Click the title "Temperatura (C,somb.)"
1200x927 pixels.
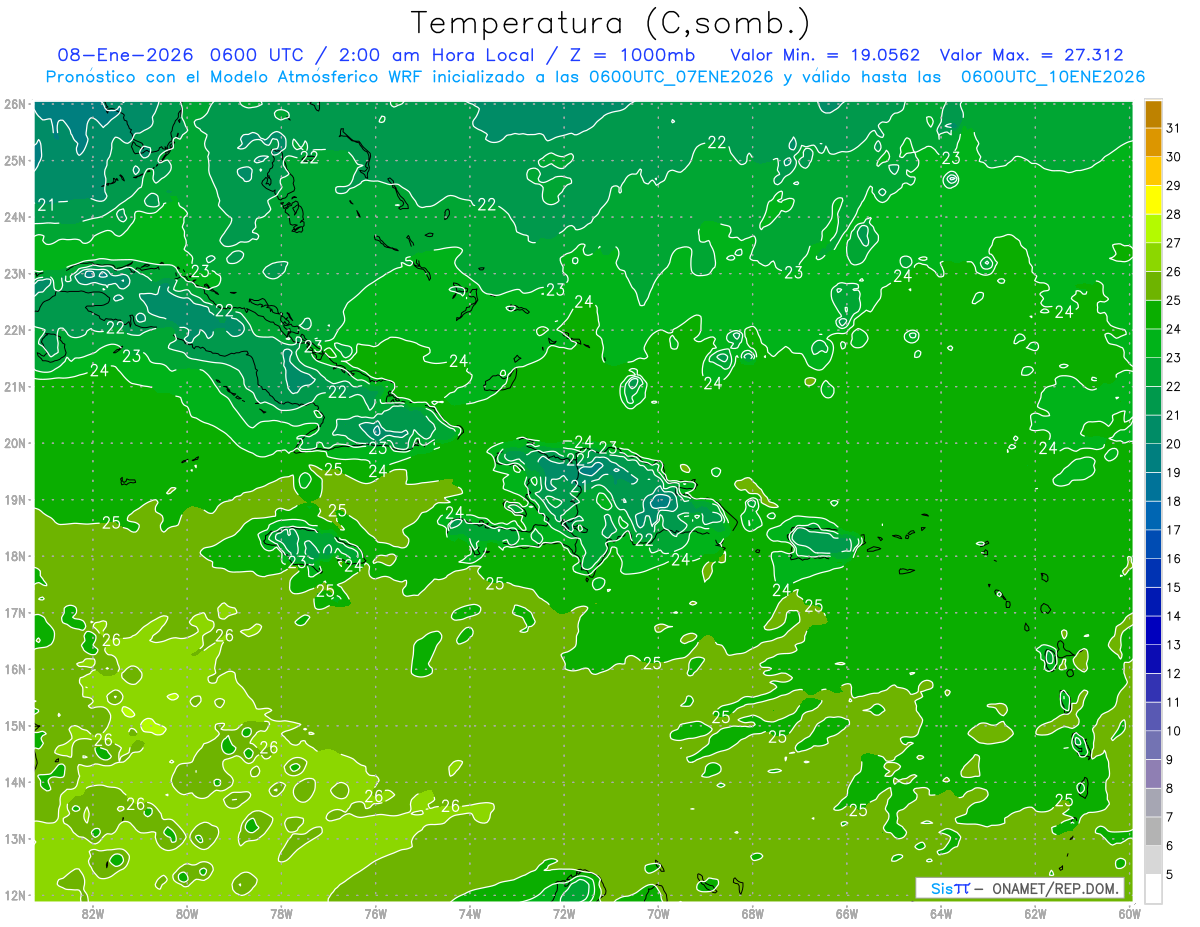[x=611, y=24]
